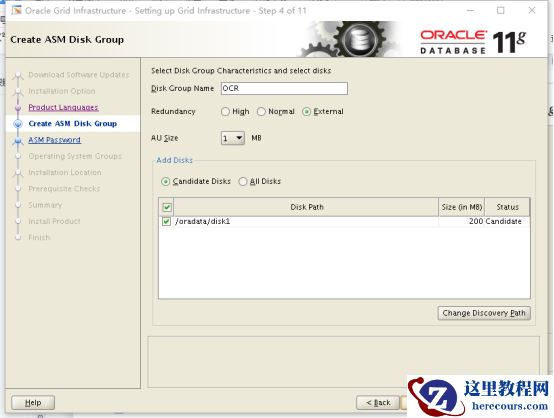Screen dimensions: 554x418
Task: Select High redundancy radio button
Action: (225, 112)
